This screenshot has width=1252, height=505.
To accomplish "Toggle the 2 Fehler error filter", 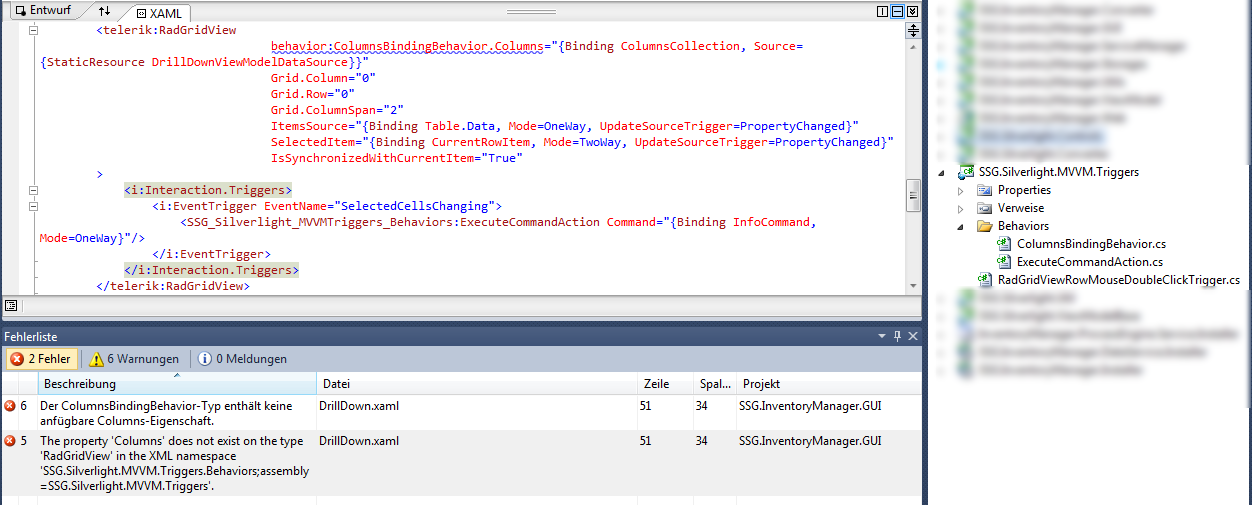I will point(41,359).
